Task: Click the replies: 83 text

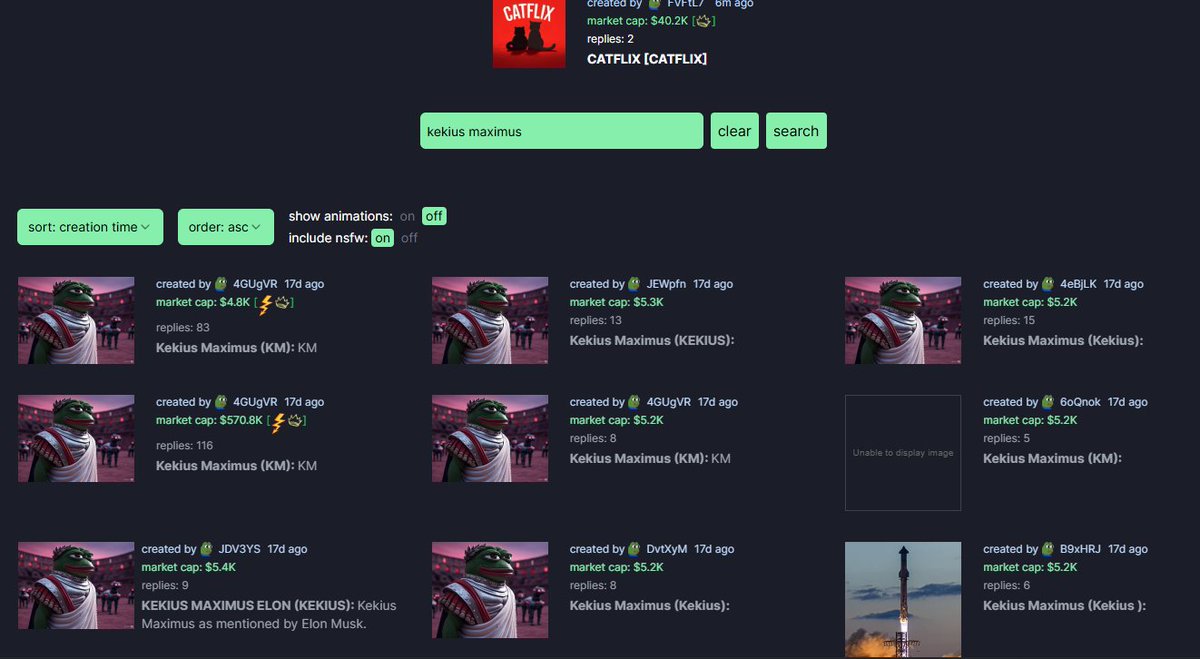Action: [183, 327]
